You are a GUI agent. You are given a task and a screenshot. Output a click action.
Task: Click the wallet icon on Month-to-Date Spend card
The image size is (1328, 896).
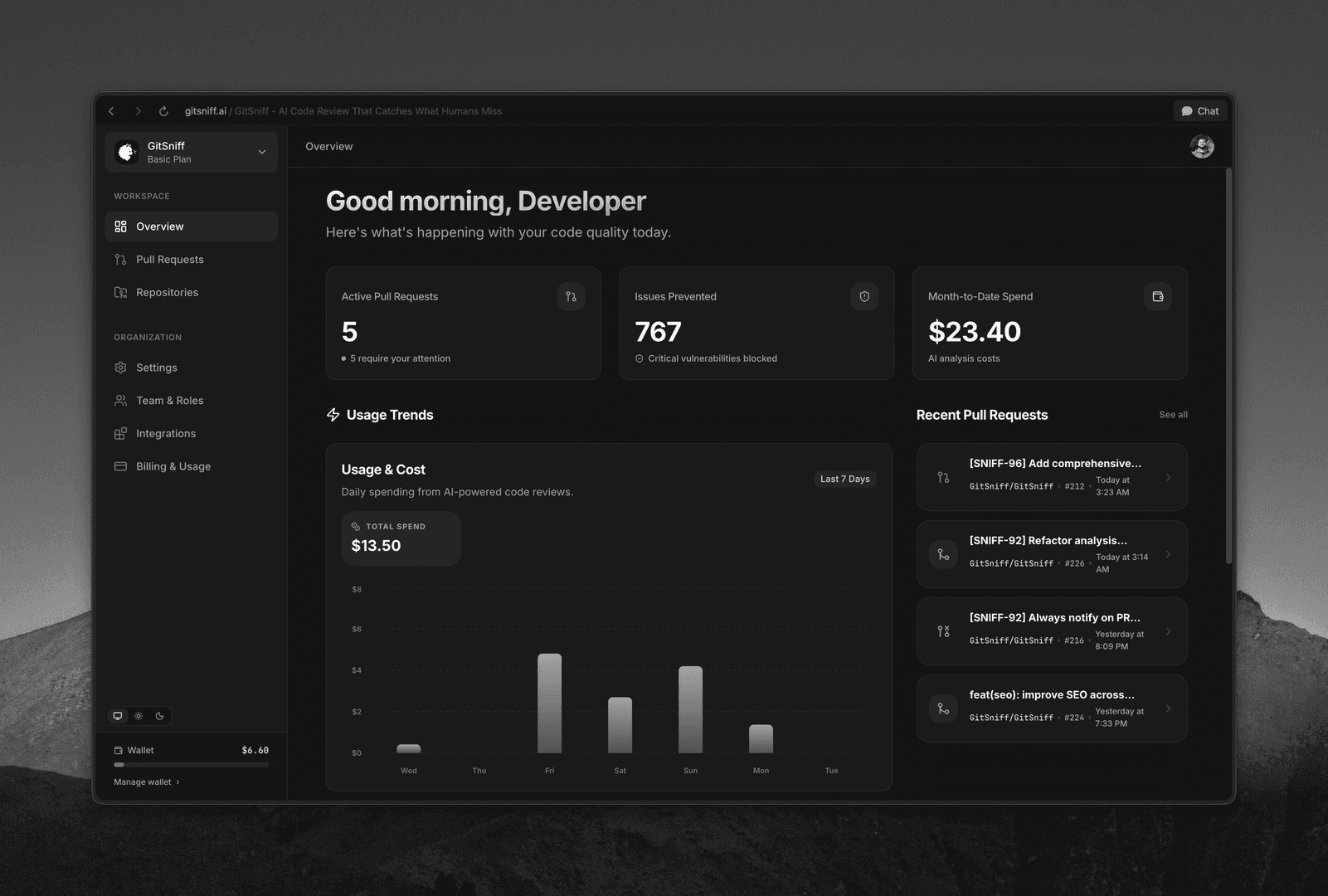pos(1158,296)
